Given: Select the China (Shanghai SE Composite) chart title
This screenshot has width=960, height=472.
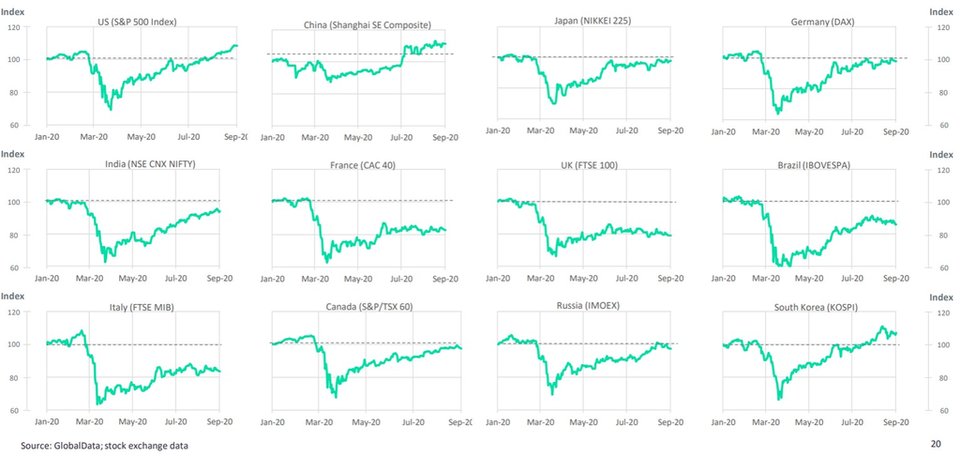Looking at the screenshot, I should [360, 23].
